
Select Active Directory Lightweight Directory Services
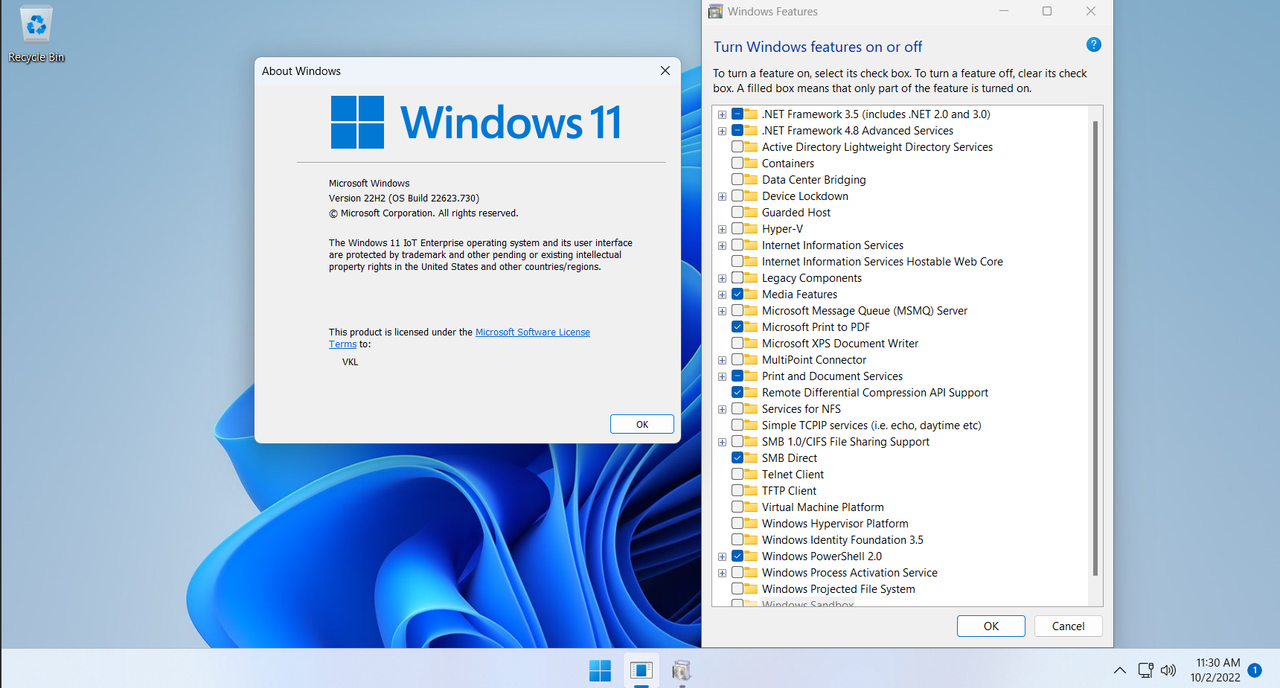click(877, 147)
